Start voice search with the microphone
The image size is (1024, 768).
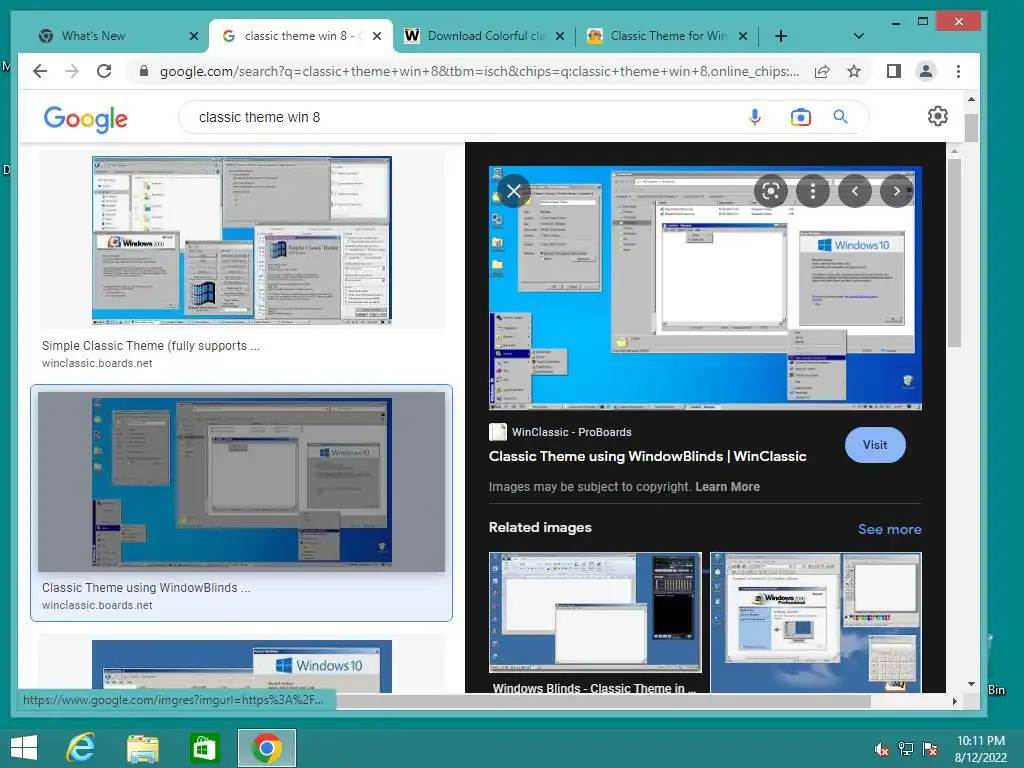[755, 117]
